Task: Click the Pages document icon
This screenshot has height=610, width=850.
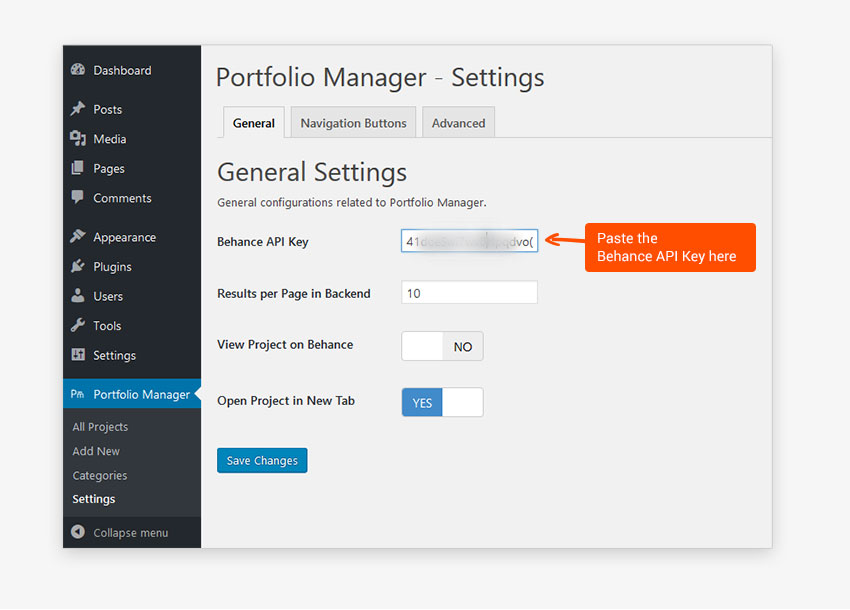Action: [x=78, y=169]
